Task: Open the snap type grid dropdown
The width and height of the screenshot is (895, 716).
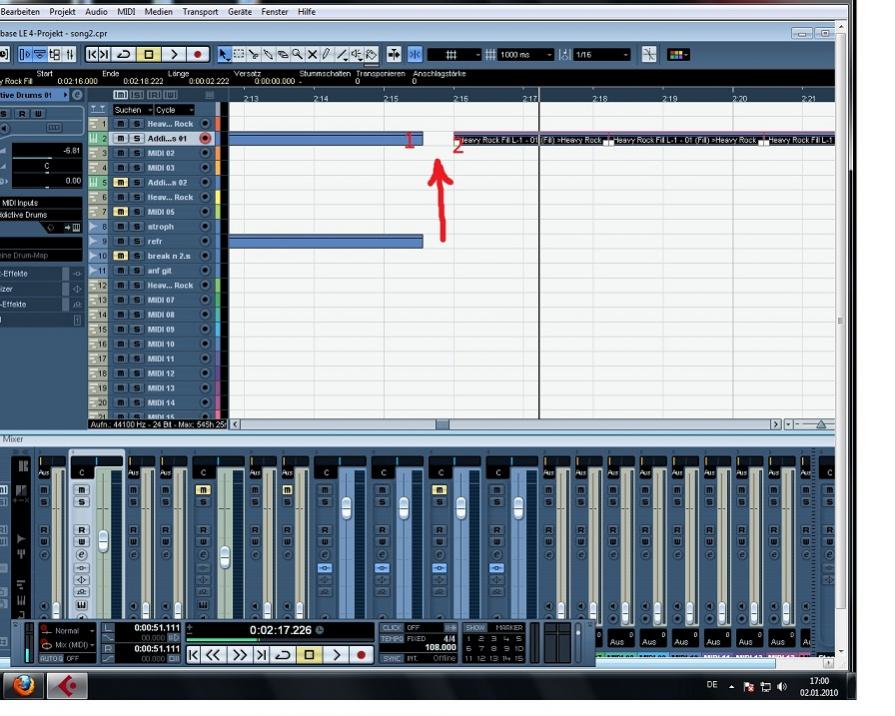Action: tap(454, 55)
